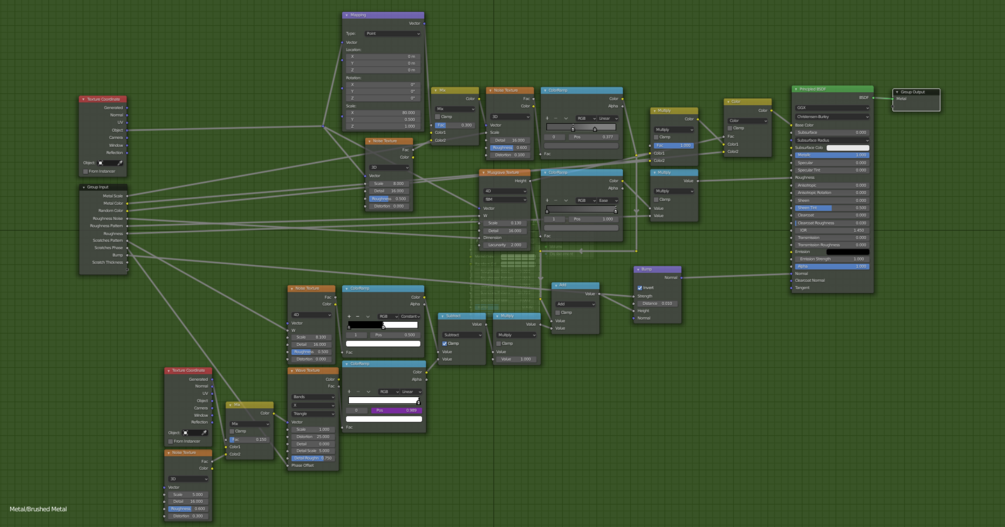The width and height of the screenshot is (1005, 527).
Task: Collapse the Group Input node
Action: (x=83, y=187)
